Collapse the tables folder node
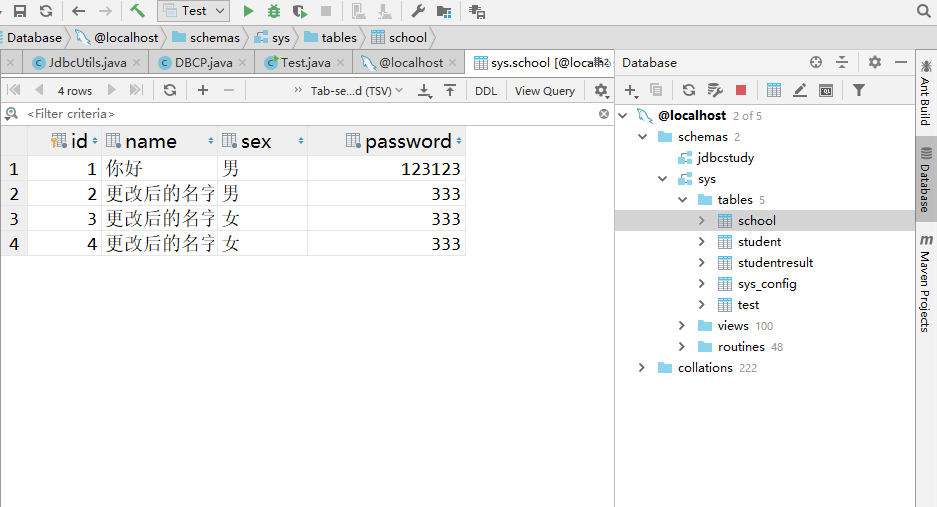The image size is (937, 507). (x=683, y=200)
